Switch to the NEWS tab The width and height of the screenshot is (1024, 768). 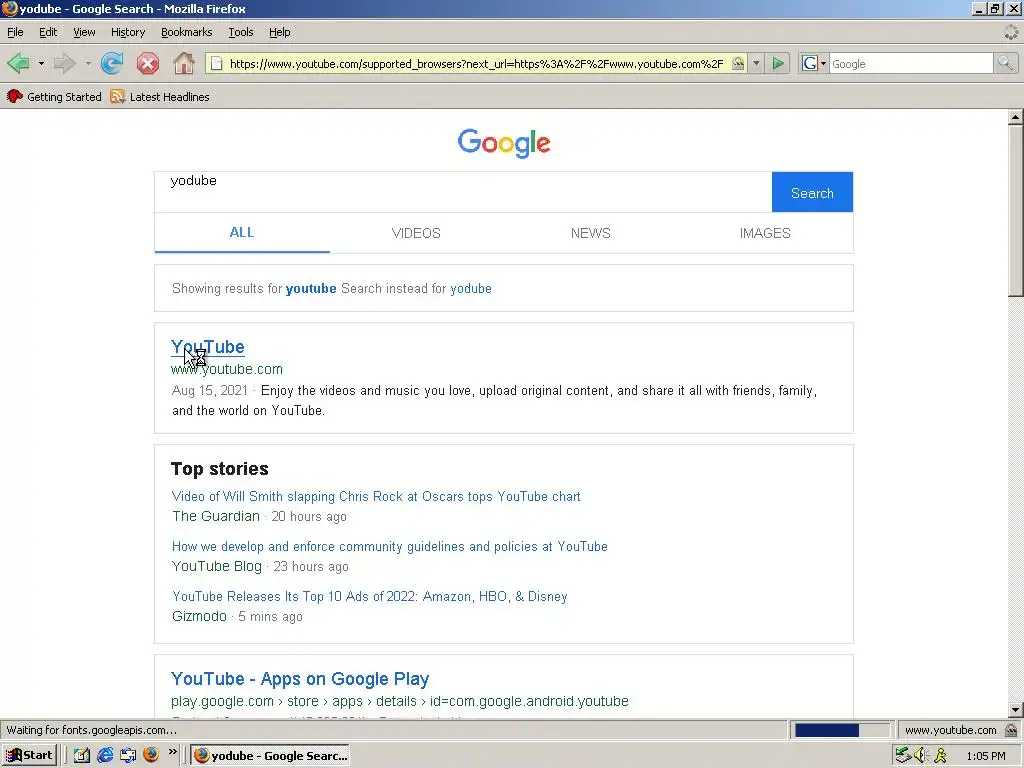point(590,233)
